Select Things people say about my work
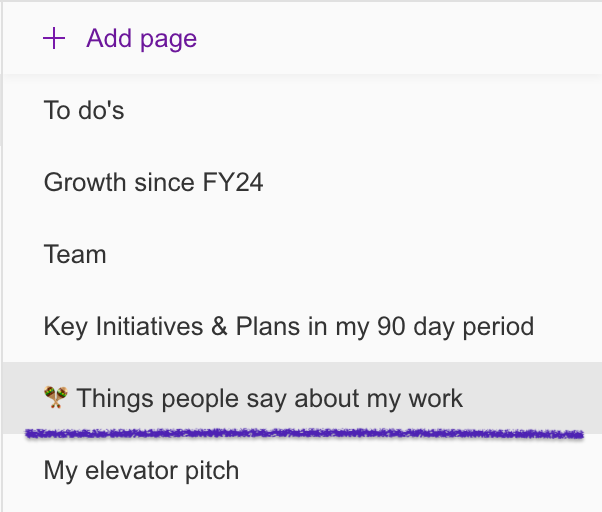 pyautogui.click(x=269, y=398)
